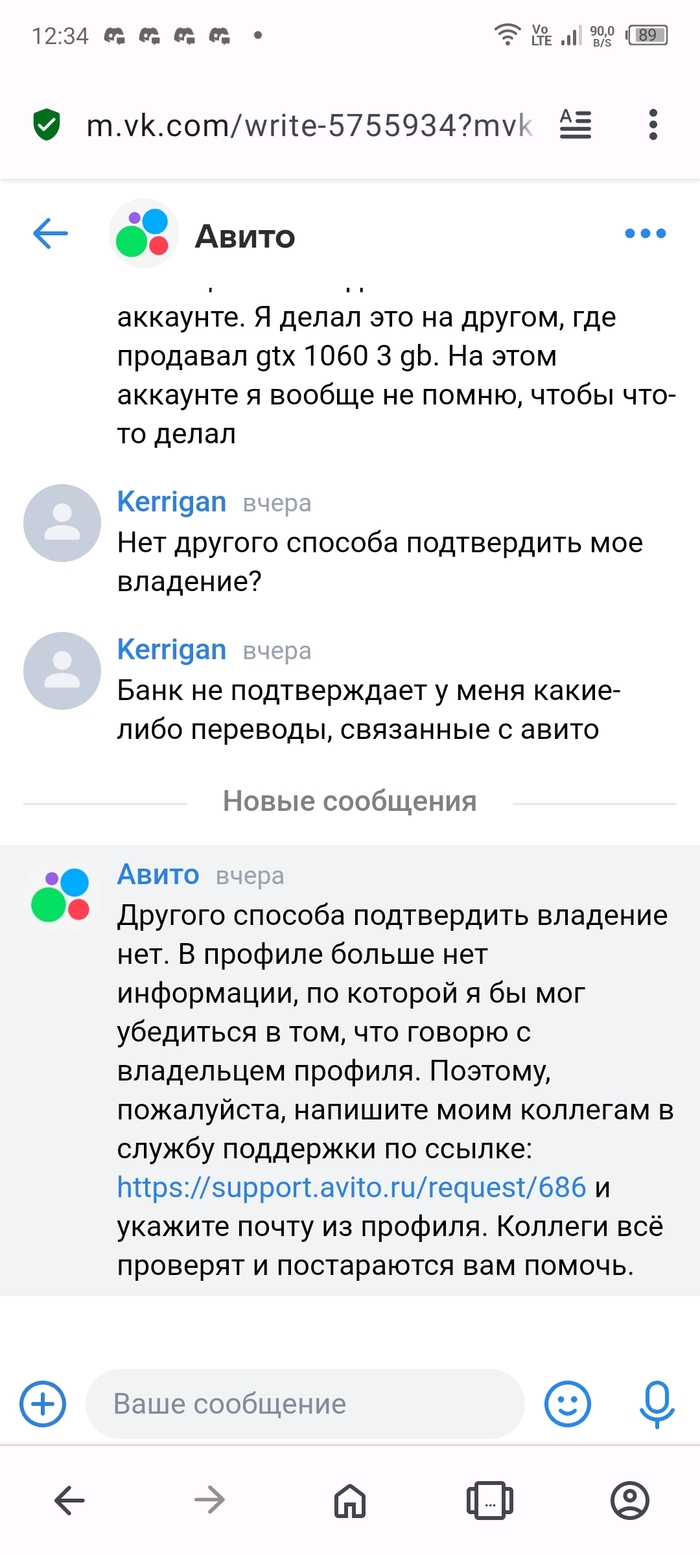Select the m.vk.com address bar URL
The image size is (700, 1555).
[309, 126]
